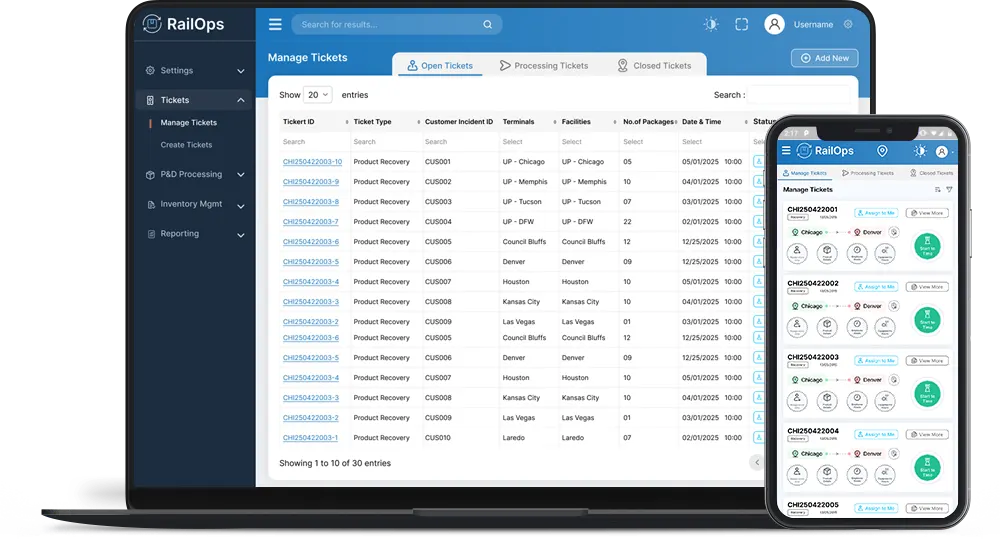Click the hamburger menu icon in desktop header
The height and width of the screenshot is (539, 1000).
coord(275,24)
